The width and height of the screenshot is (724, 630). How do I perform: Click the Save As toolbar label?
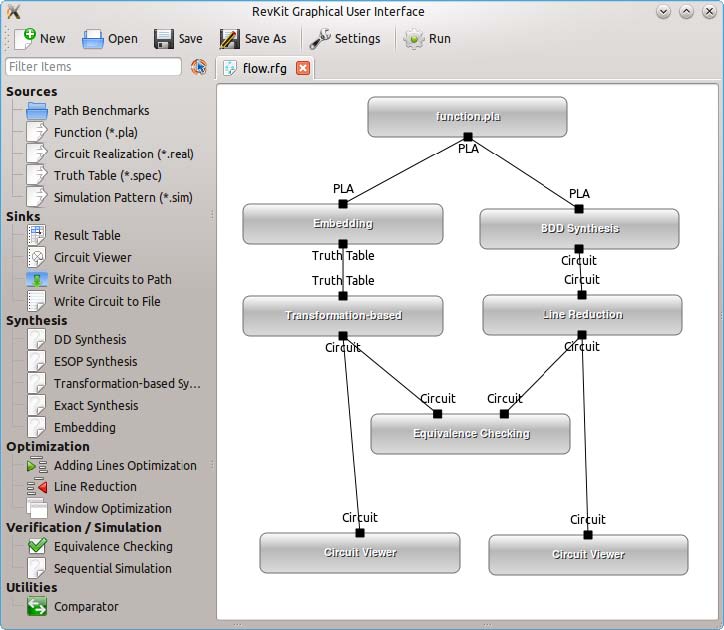265,39
